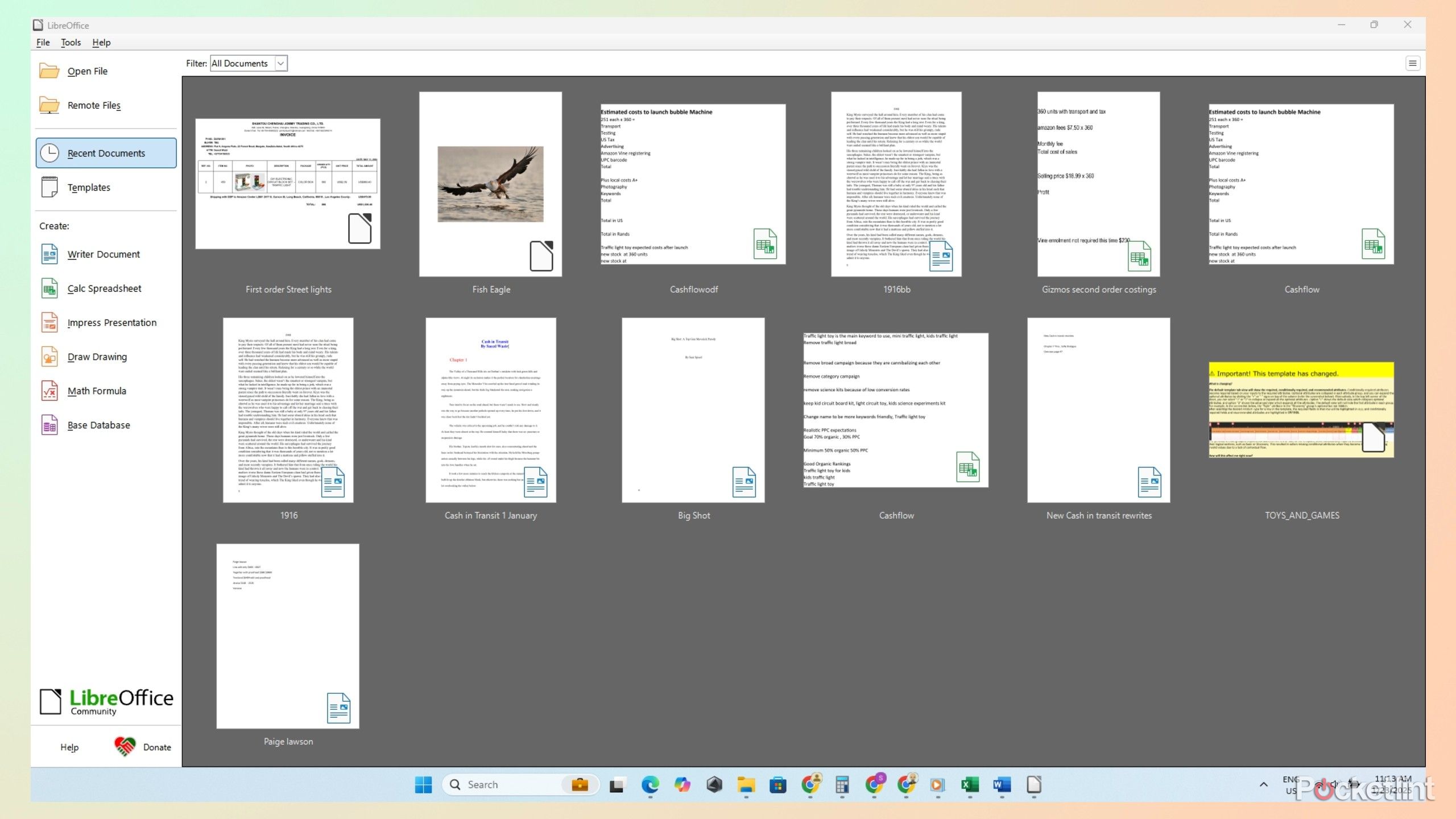Click the LibreOffice Community logo
Image resolution: width=1456 pixels, height=819 pixels.
[x=106, y=701]
